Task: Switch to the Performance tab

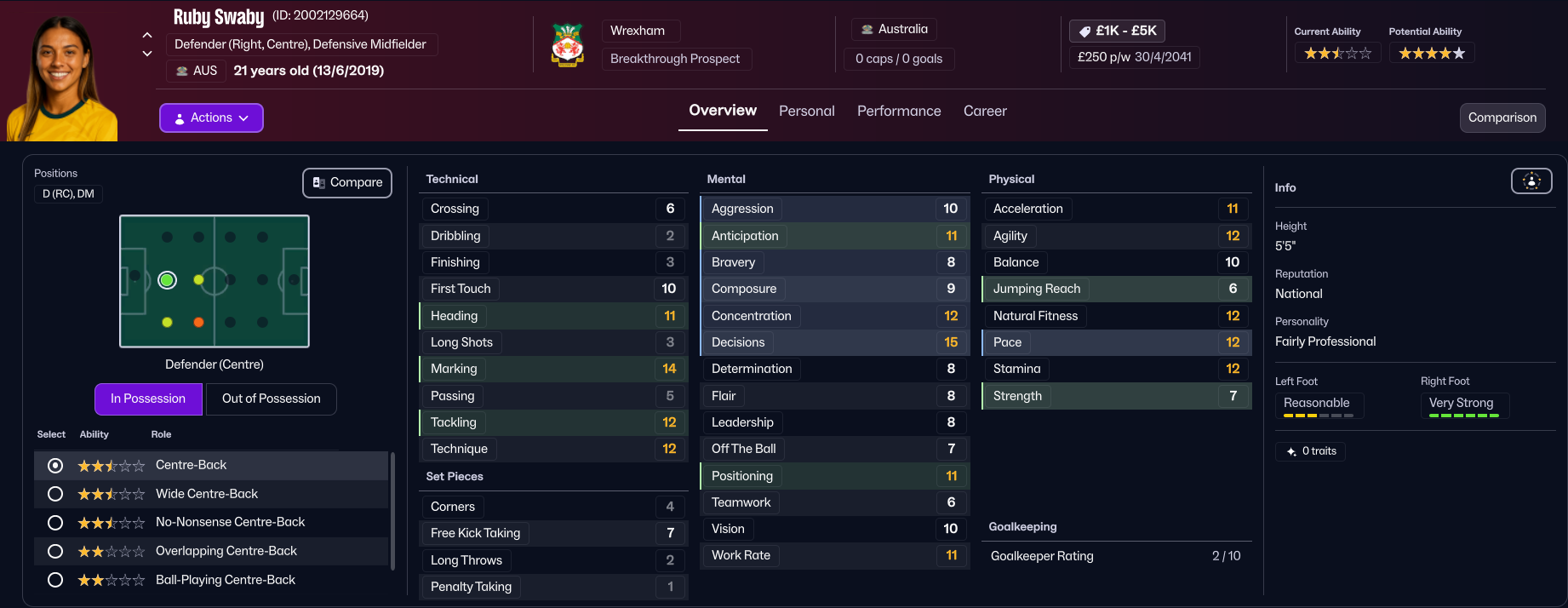Action: click(x=899, y=112)
